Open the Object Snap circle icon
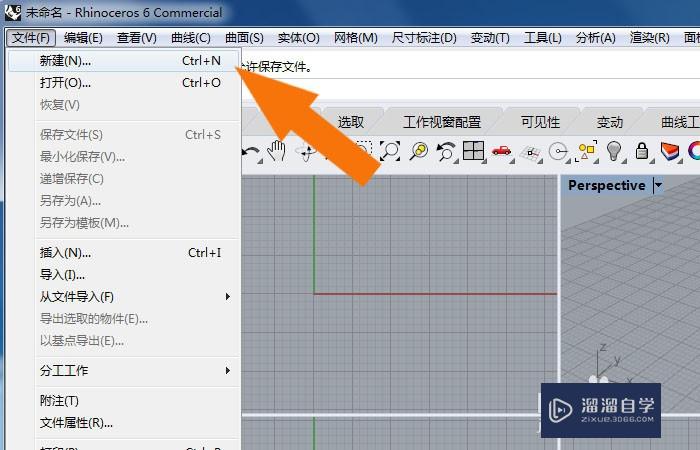700x450 pixels. click(x=558, y=152)
